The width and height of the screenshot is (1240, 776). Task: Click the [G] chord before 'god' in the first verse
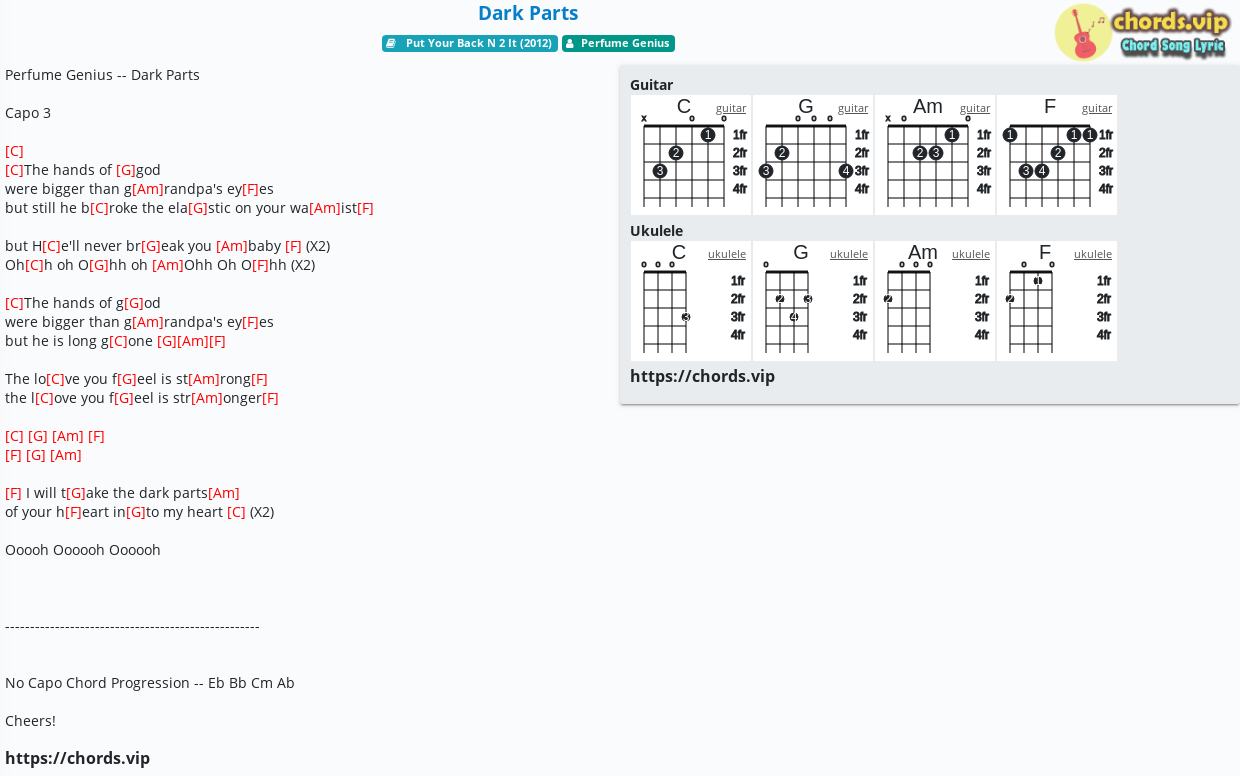(126, 170)
